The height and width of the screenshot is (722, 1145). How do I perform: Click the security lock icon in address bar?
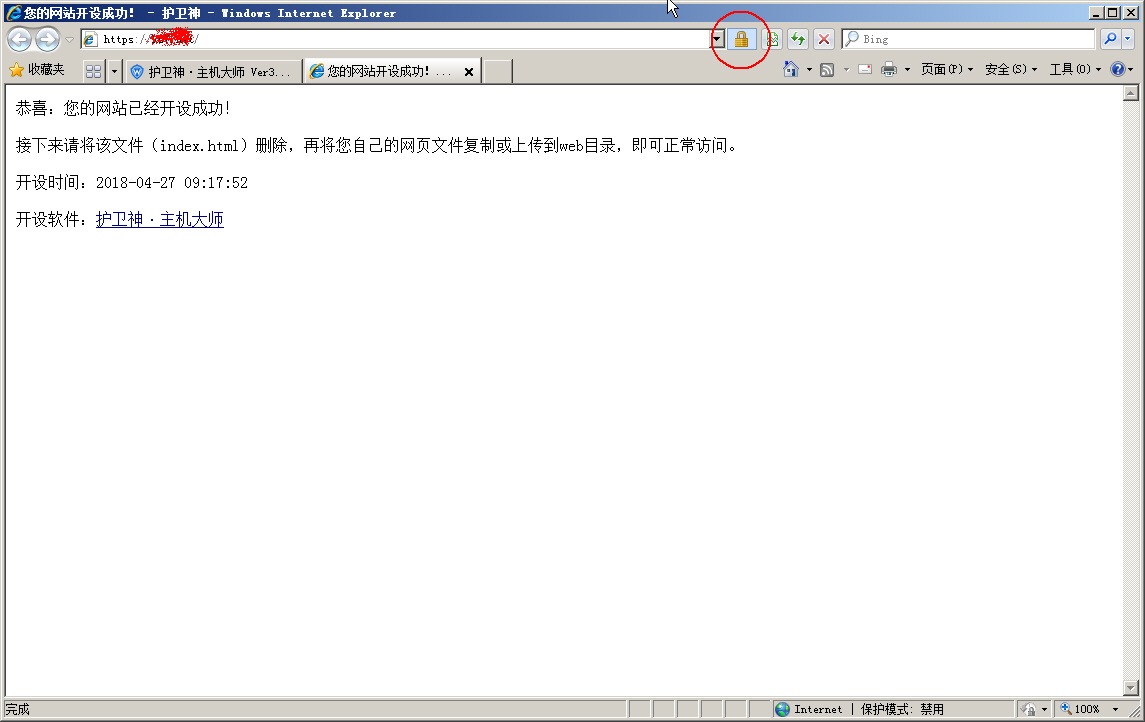pos(741,39)
